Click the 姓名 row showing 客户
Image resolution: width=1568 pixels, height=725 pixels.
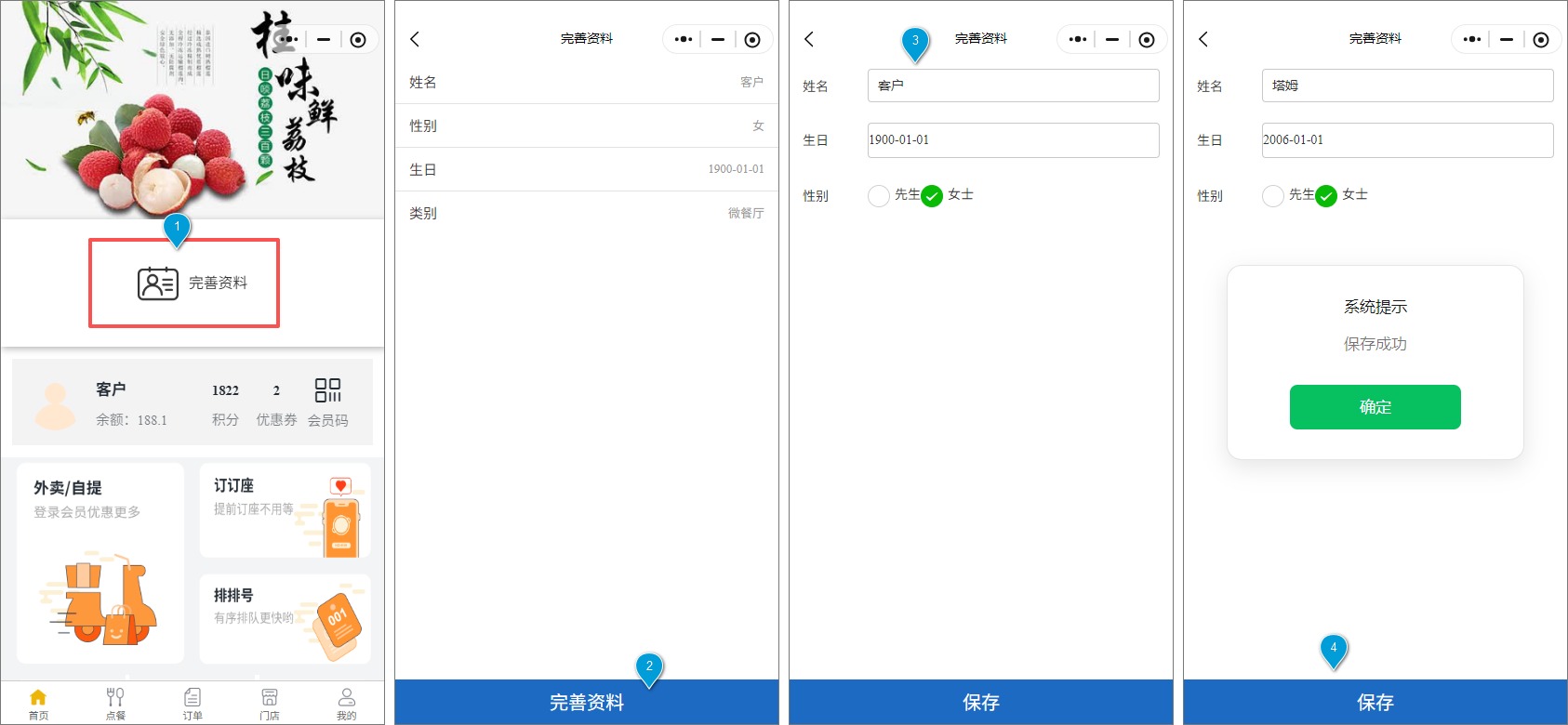pos(587,82)
